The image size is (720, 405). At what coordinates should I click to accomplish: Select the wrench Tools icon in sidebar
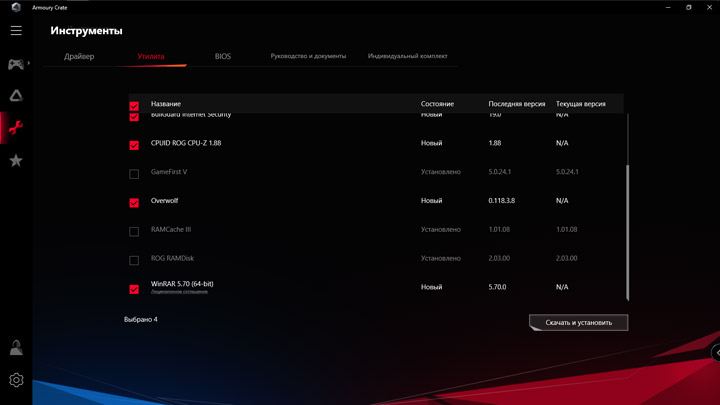pyautogui.click(x=16, y=128)
